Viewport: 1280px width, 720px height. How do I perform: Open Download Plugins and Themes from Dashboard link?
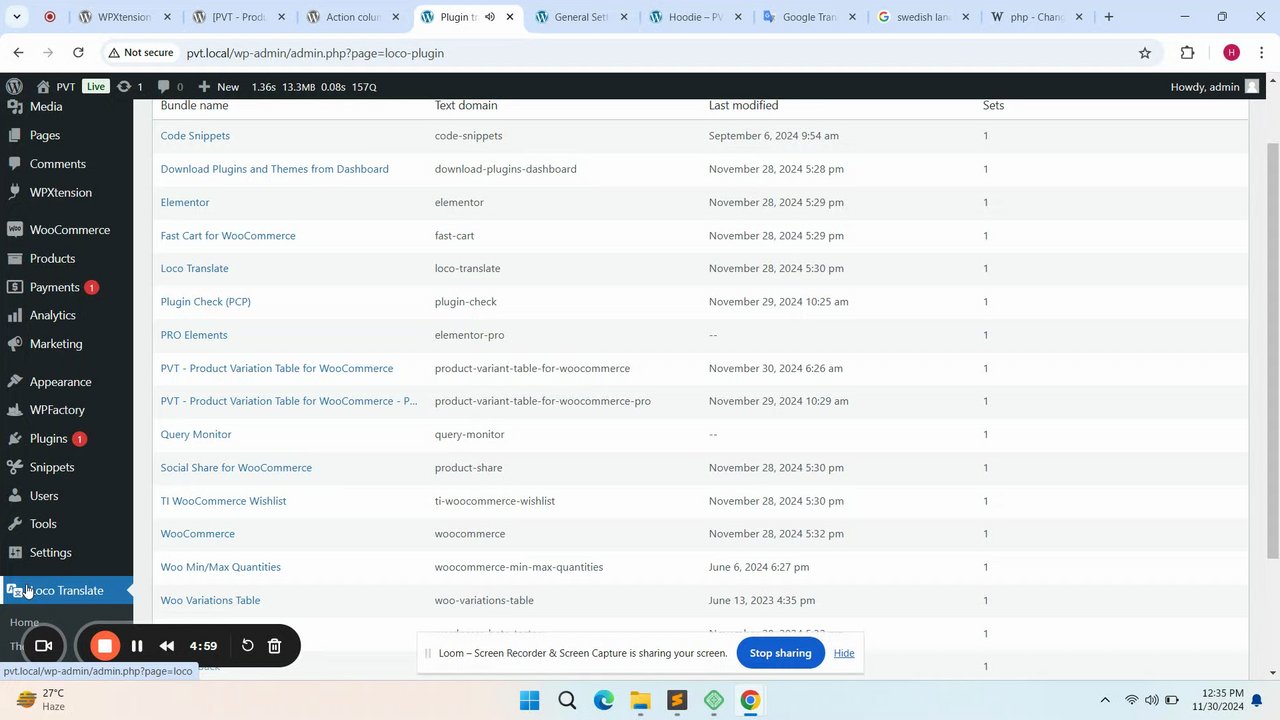click(274, 169)
